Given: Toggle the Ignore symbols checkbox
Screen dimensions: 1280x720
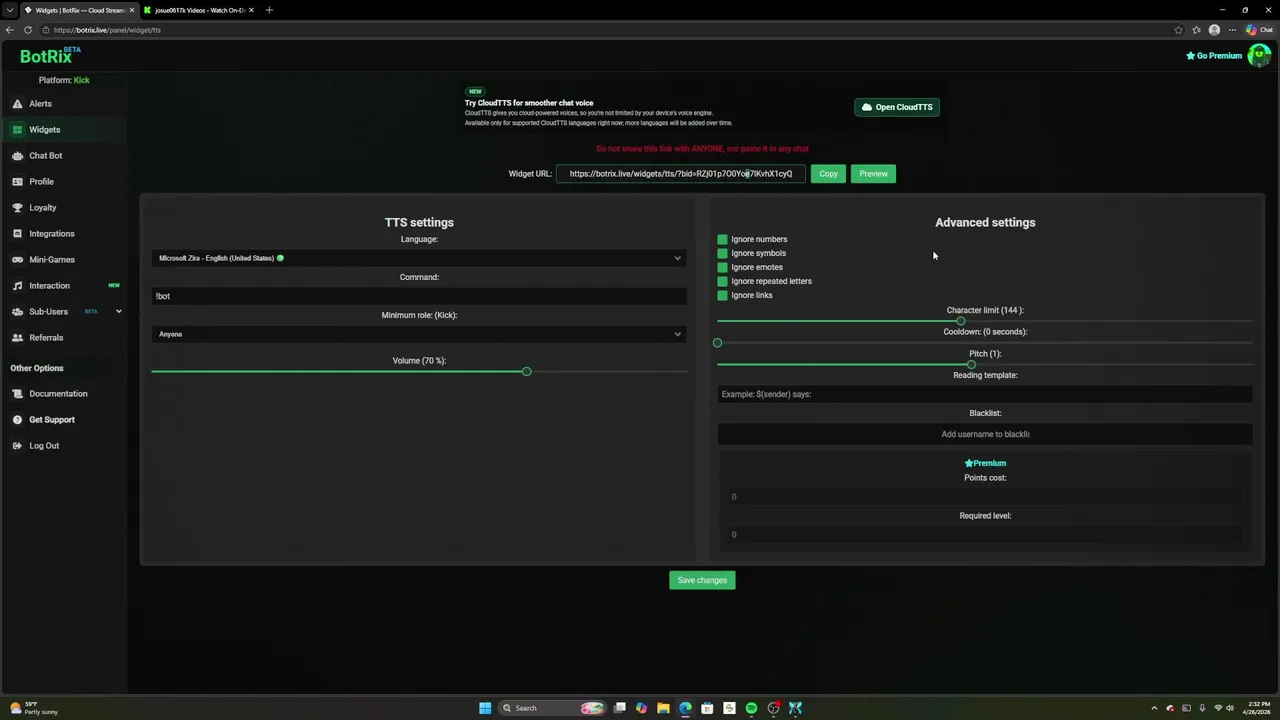Looking at the screenshot, I should pos(722,253).
